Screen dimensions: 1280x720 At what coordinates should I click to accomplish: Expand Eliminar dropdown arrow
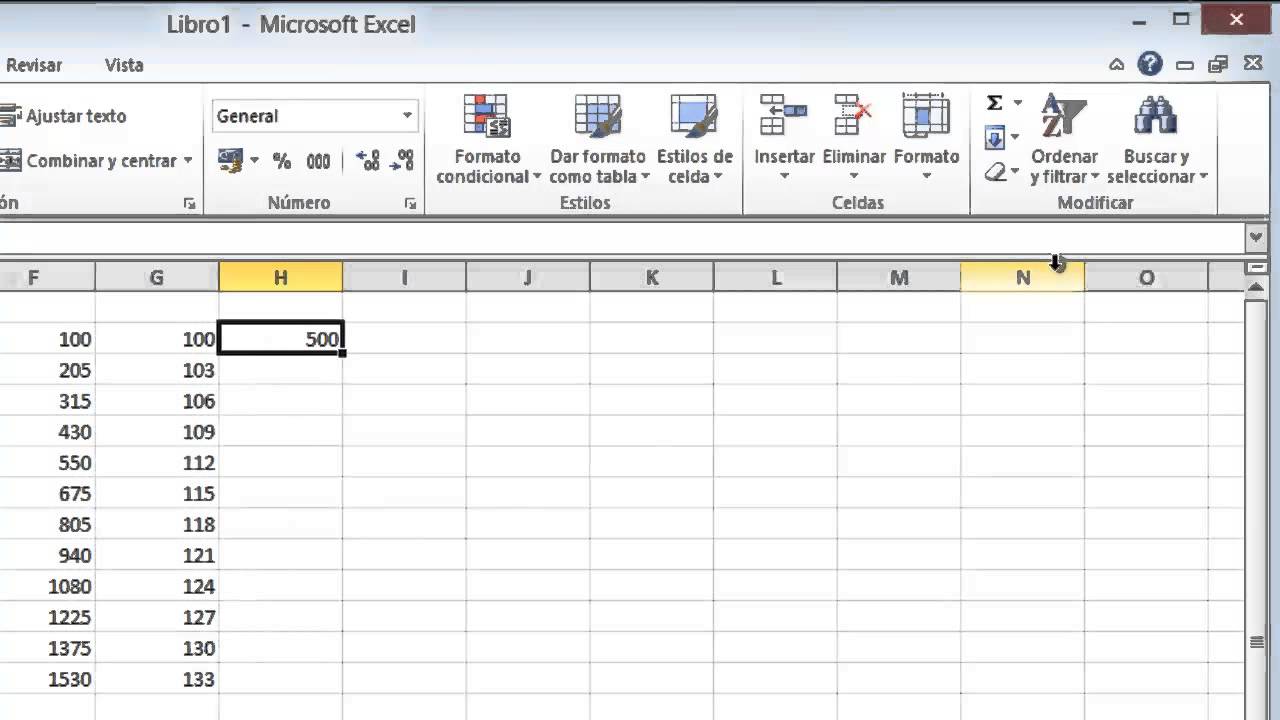click(854, 177)
